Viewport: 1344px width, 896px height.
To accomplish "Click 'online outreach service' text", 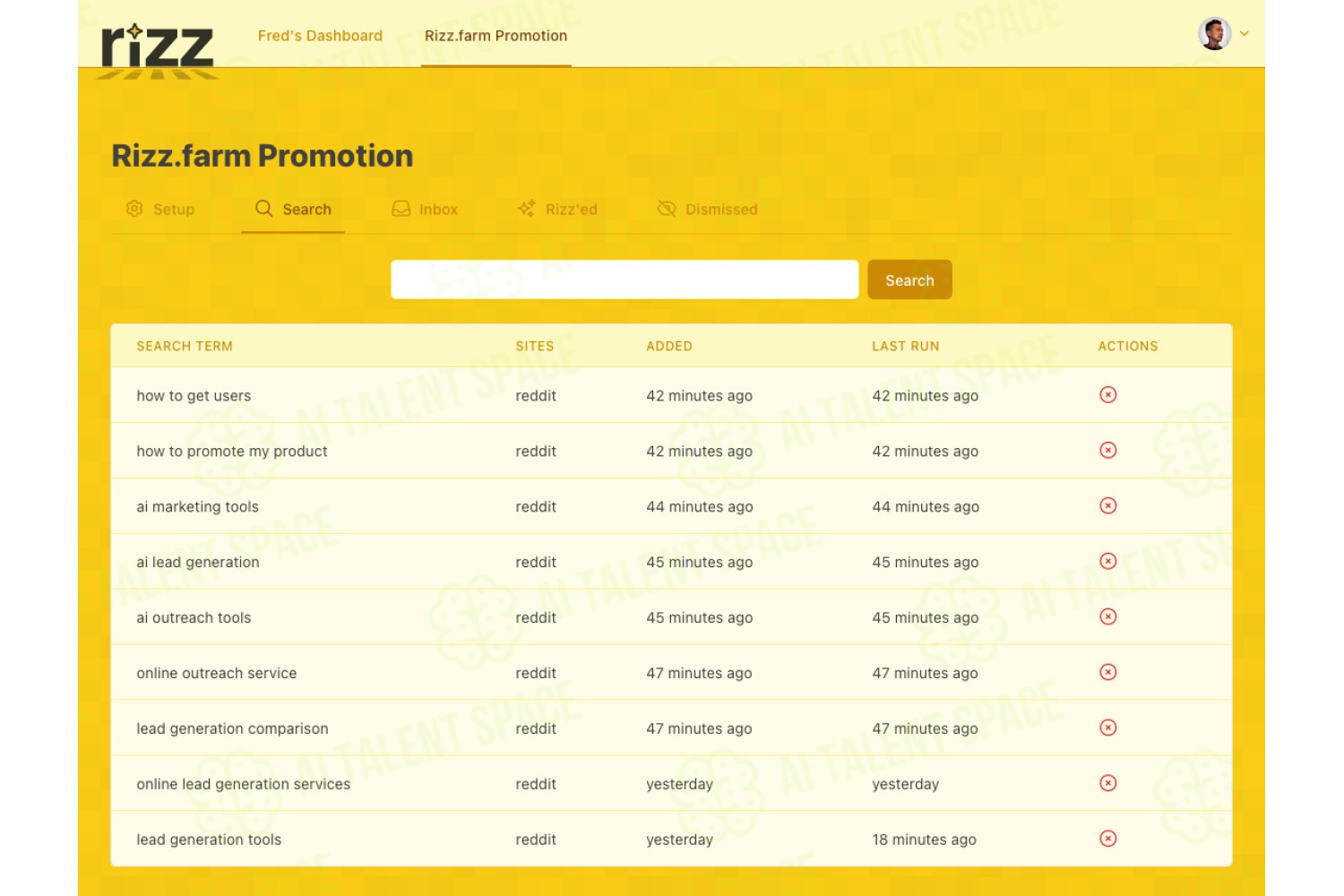I will (217, 674).
